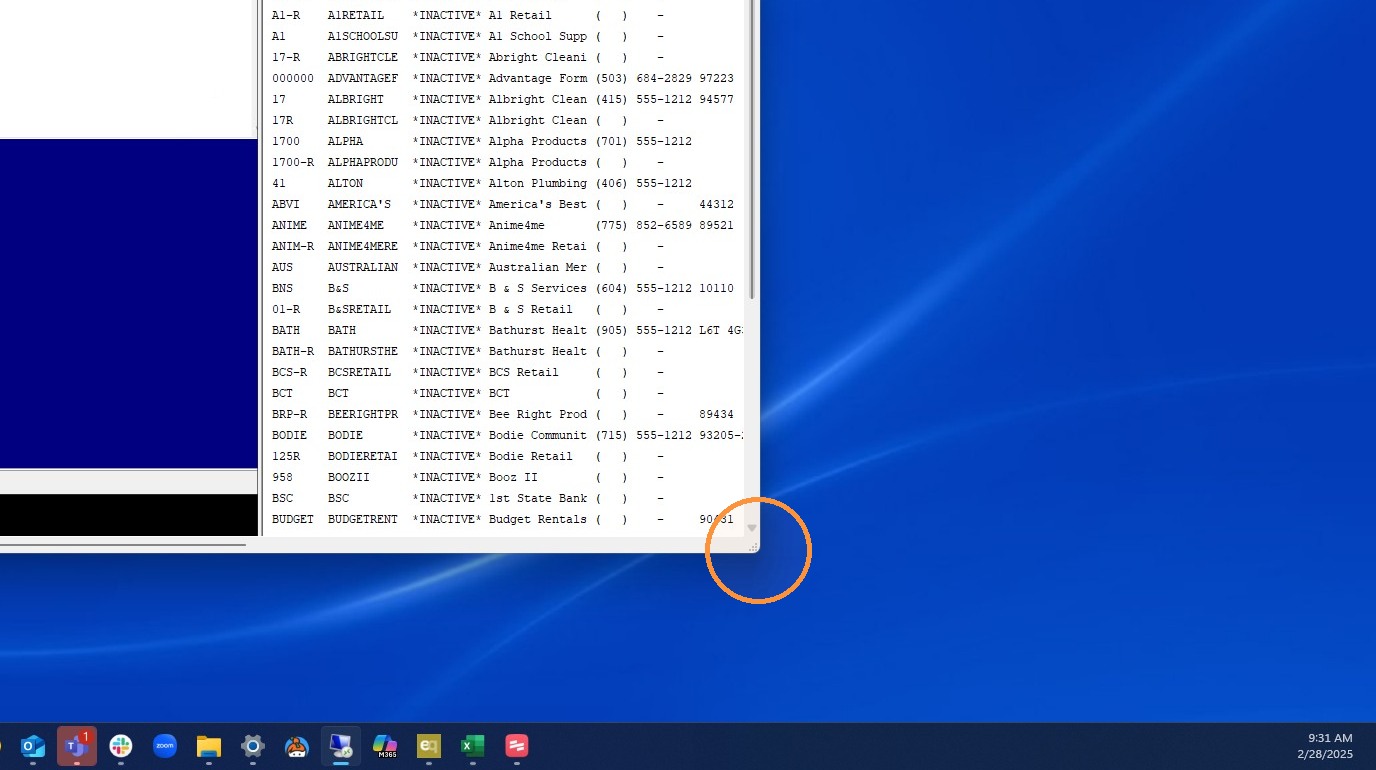Open the gear Settings icon in taskbar
This screenshot has width=1376, height=770.
[253, 746]
